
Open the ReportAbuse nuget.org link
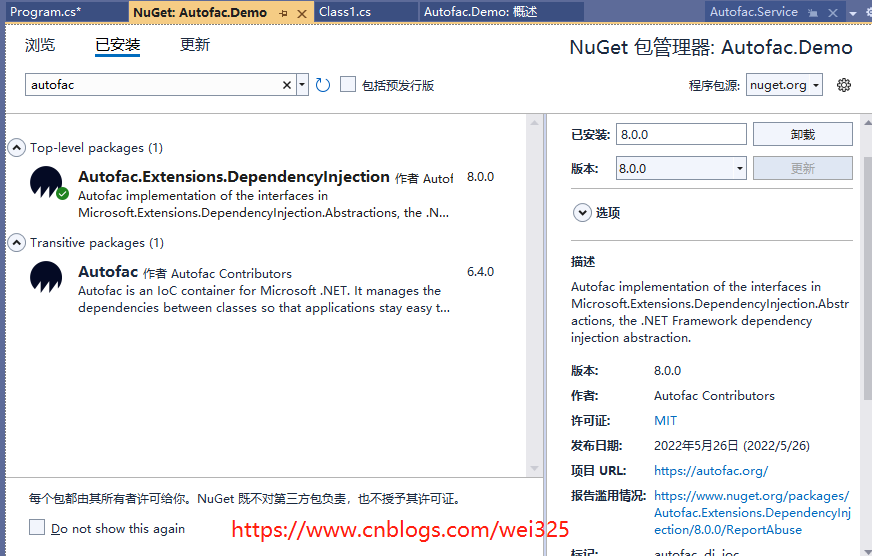point(752,513)
